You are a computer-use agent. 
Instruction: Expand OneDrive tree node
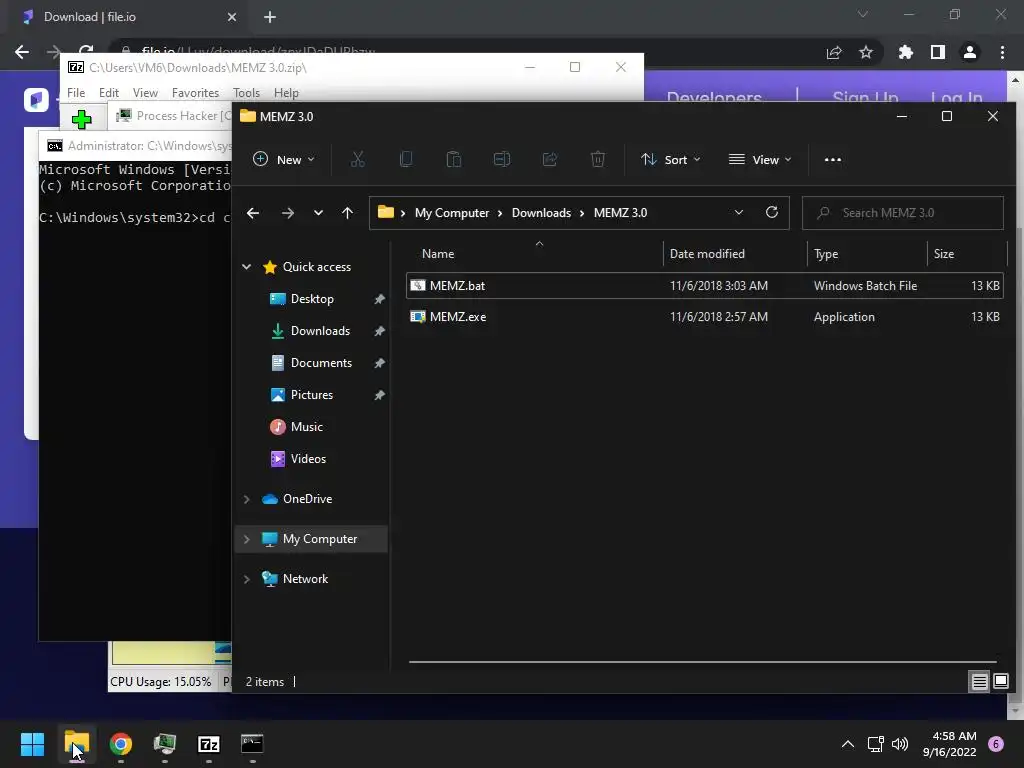tap(246, 499)
